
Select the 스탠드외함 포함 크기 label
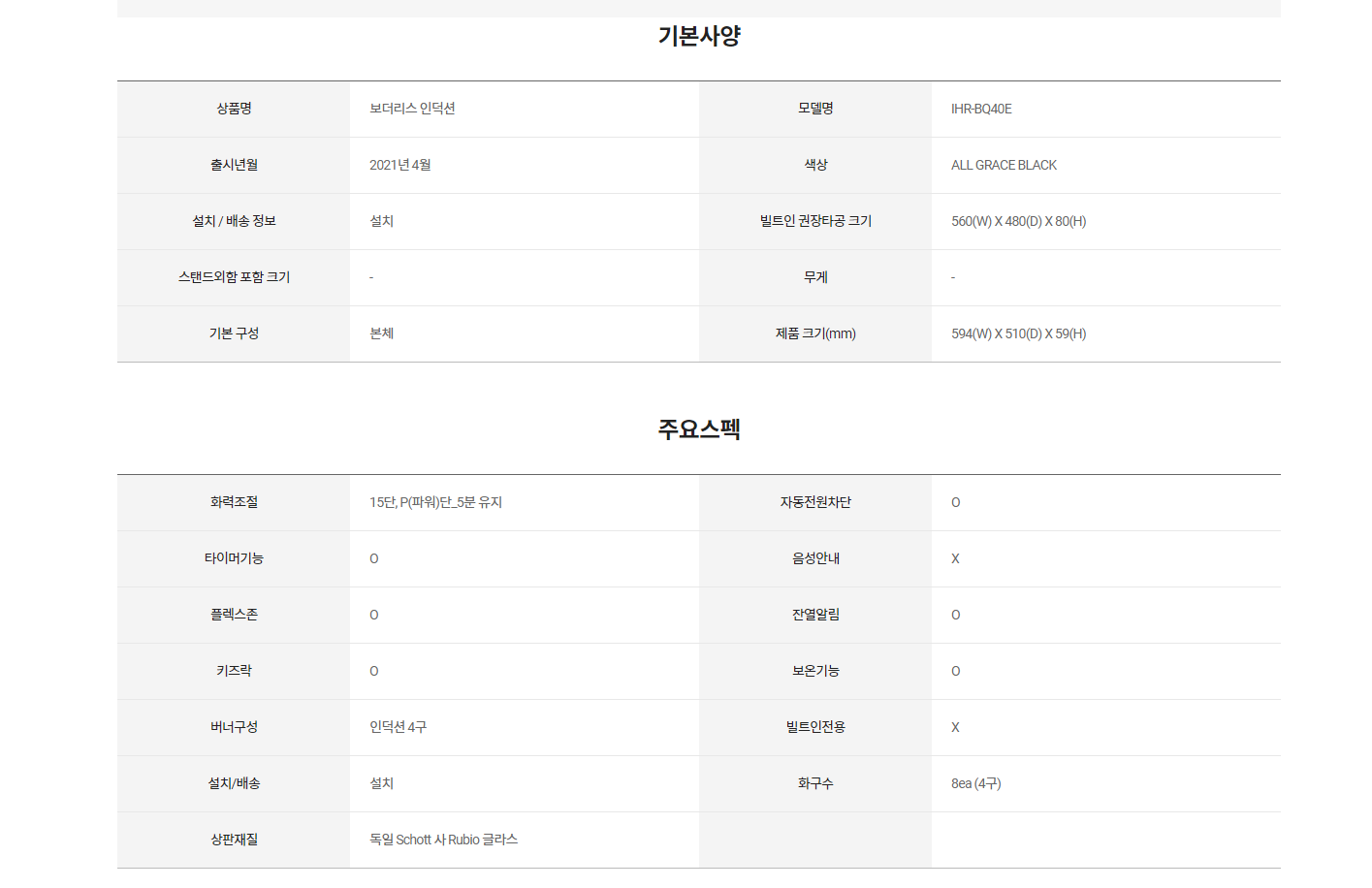click(234, 277)
